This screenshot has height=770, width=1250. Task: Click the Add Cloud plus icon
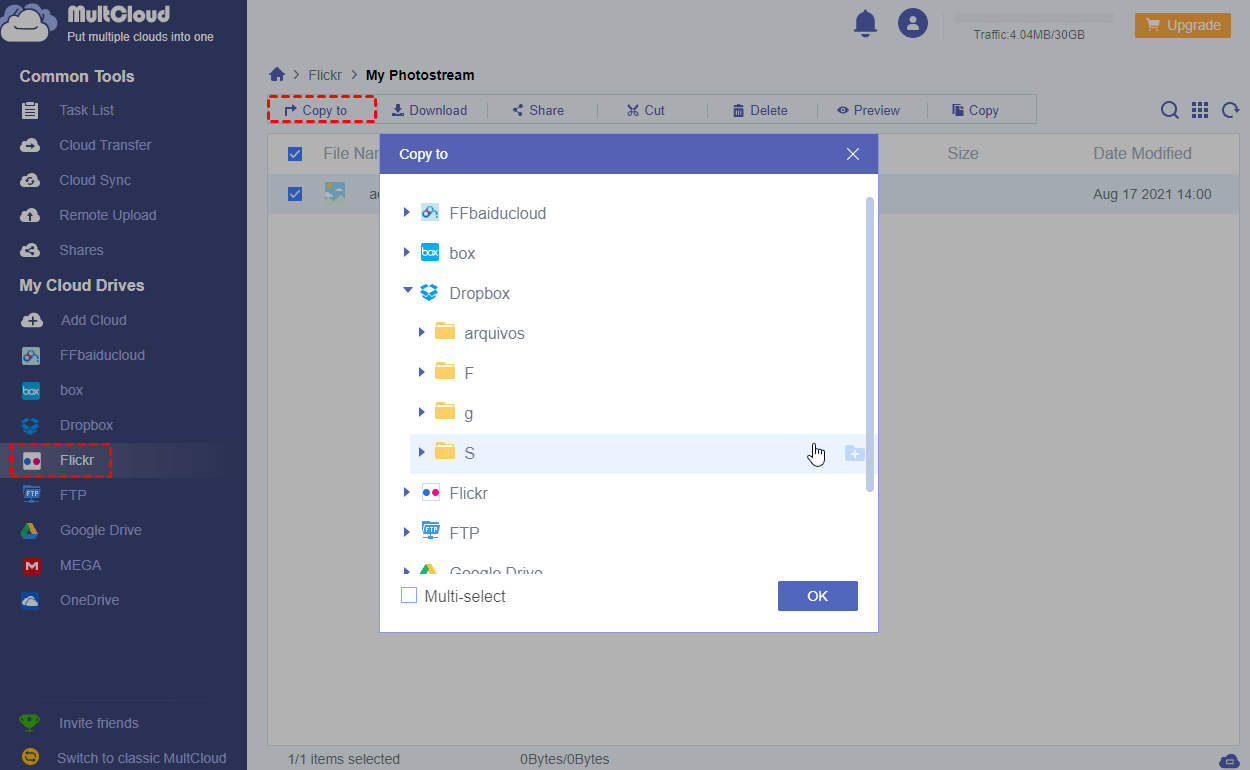[x=31, y=320]
